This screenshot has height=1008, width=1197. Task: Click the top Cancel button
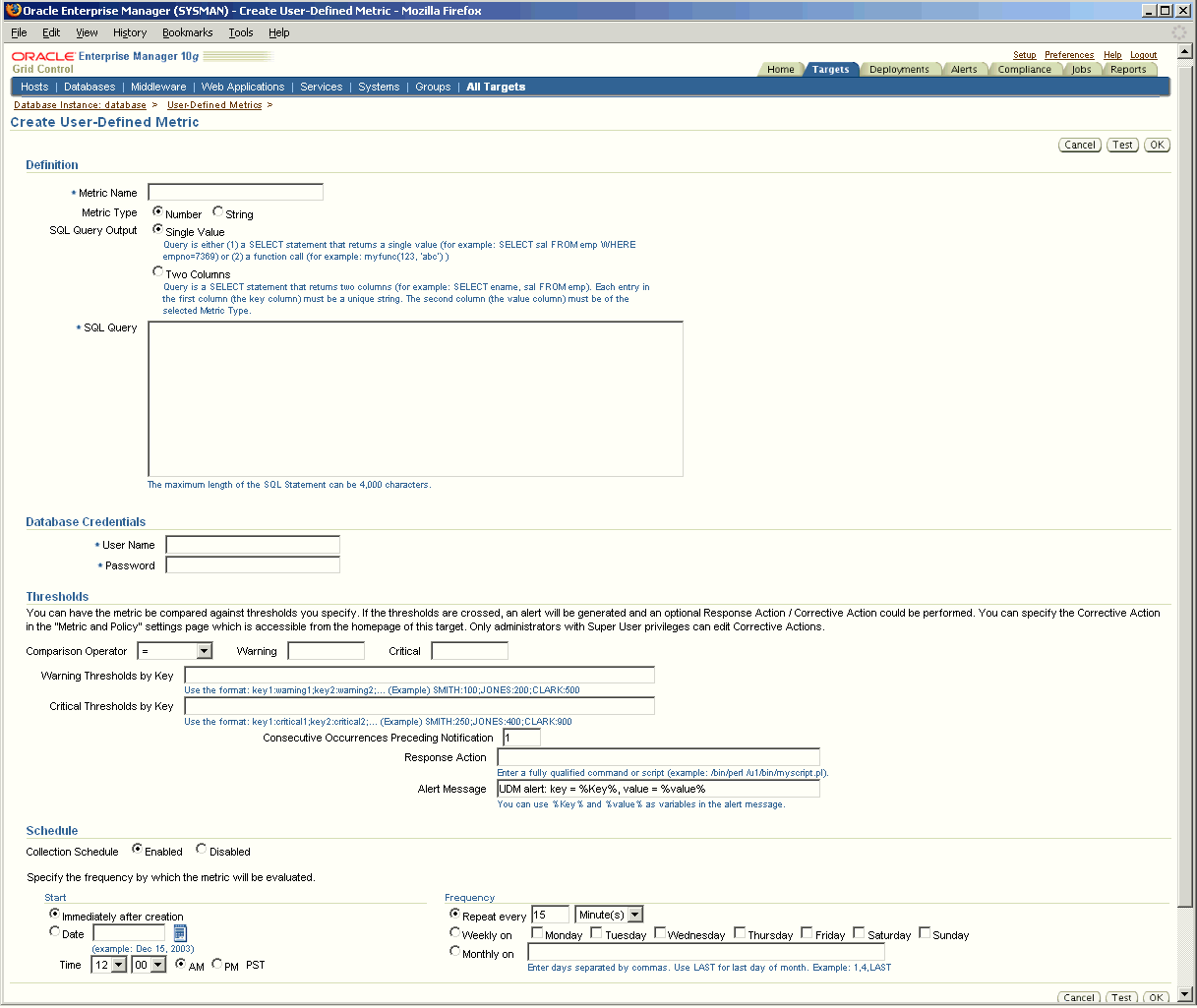tap(1080, 145)
